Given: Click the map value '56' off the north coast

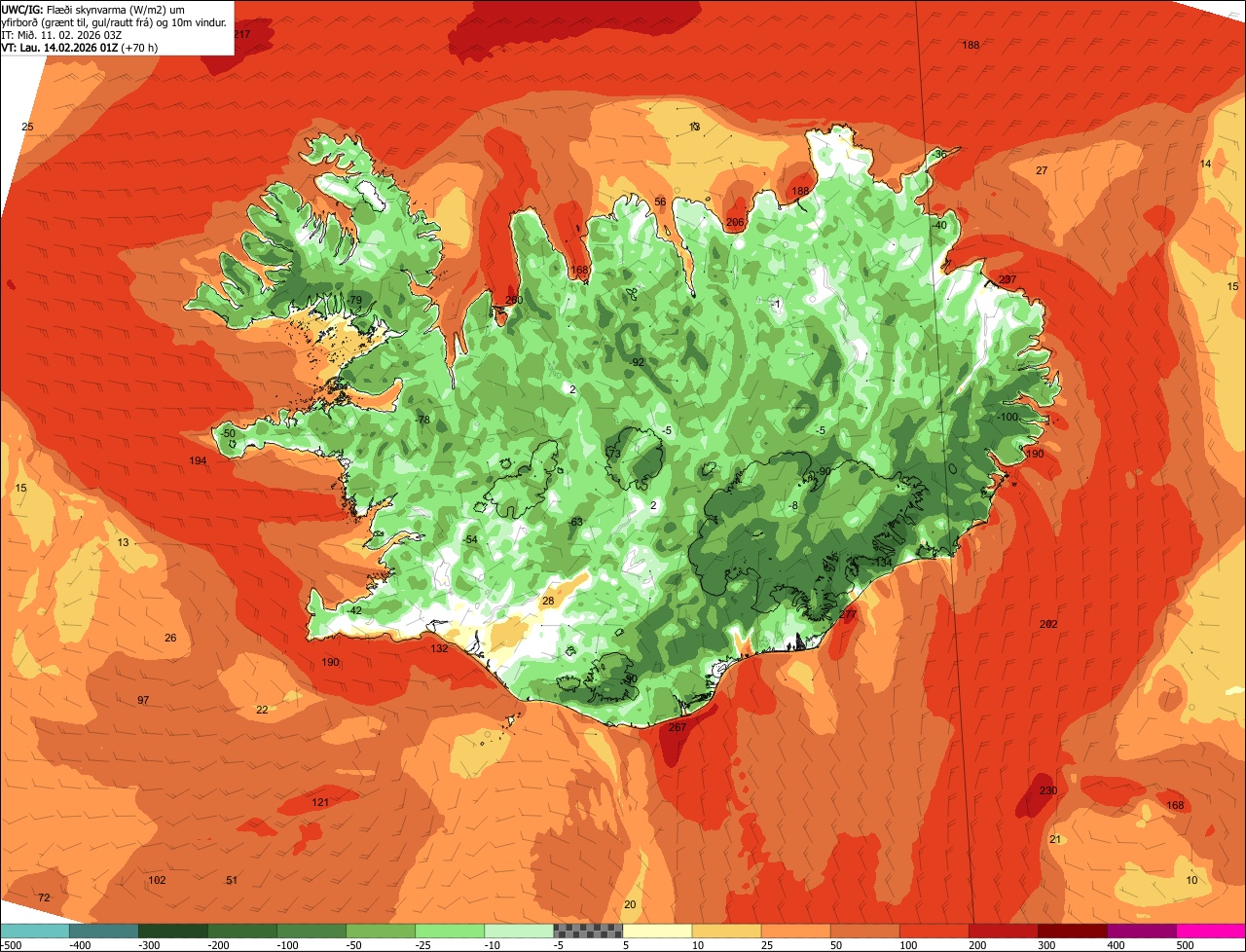Looking at the screenshot, I should (x=660, y=201).
